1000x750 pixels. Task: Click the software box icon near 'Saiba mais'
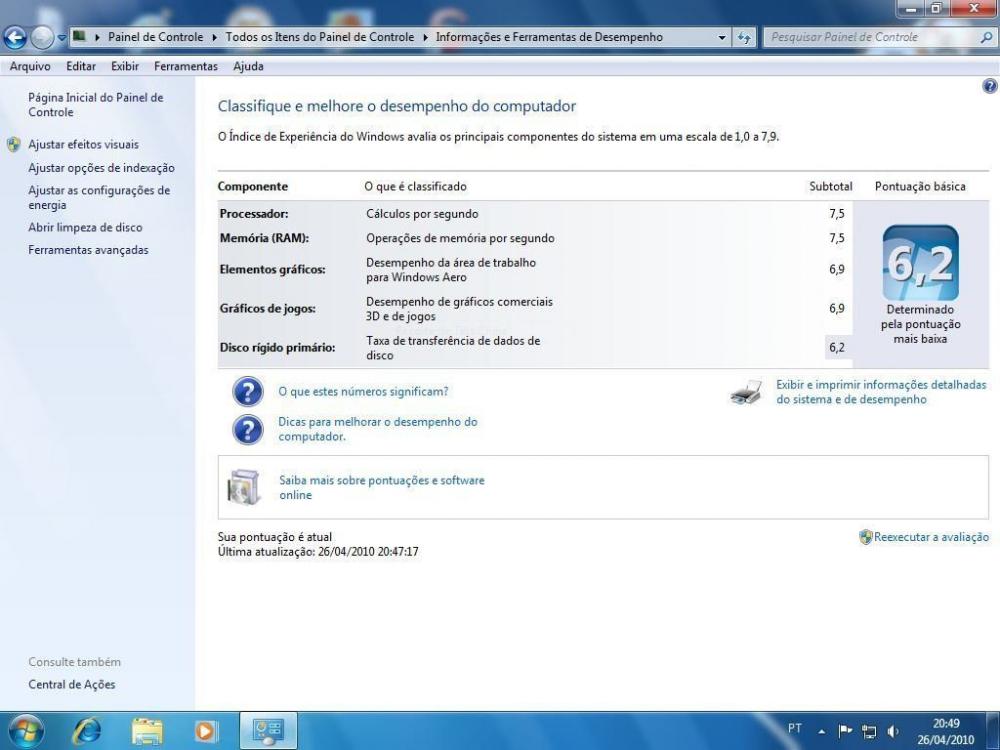coord(243,488)
